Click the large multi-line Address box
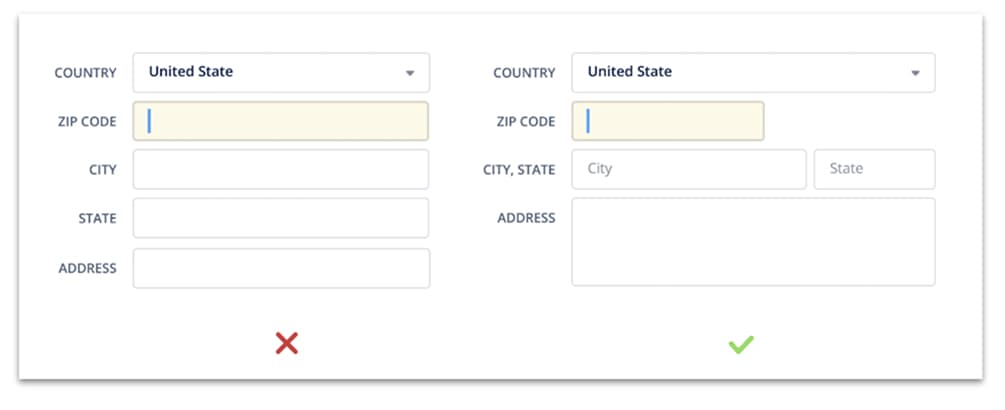 click(x=753, y=241)
